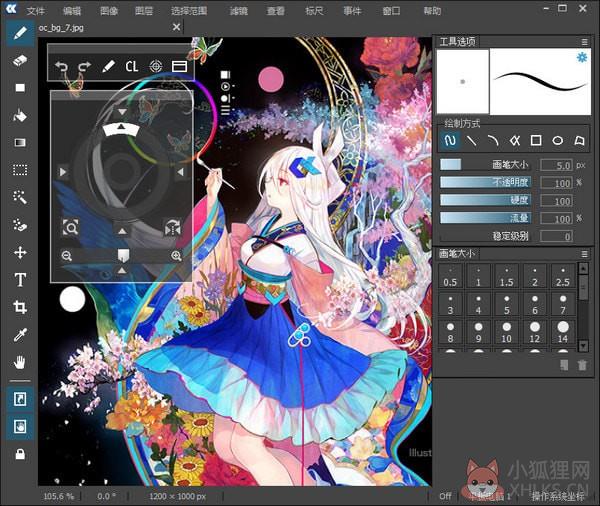
Task: Select polyline drawing mode
Action: pos(515,140)
